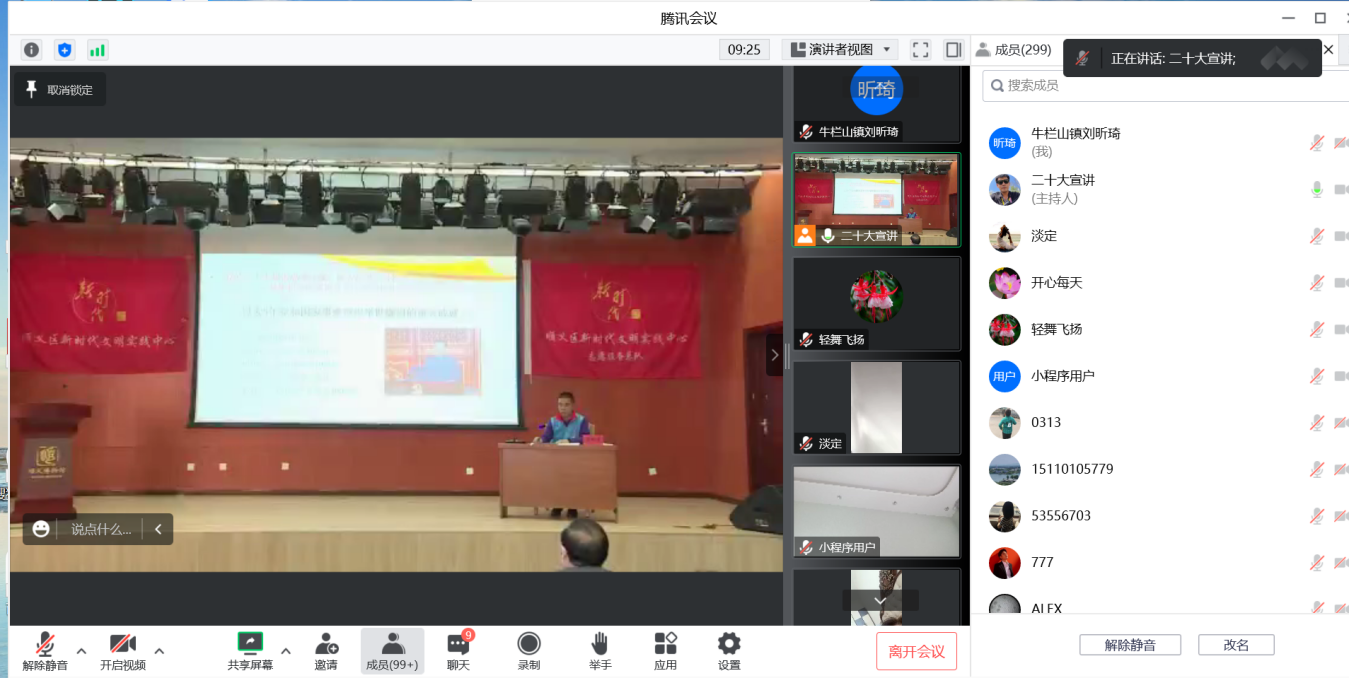Expand audio options arrow beside 解除静音
Image resolution: width=1349 pixels, height=678 pixels.
(82, 651)
